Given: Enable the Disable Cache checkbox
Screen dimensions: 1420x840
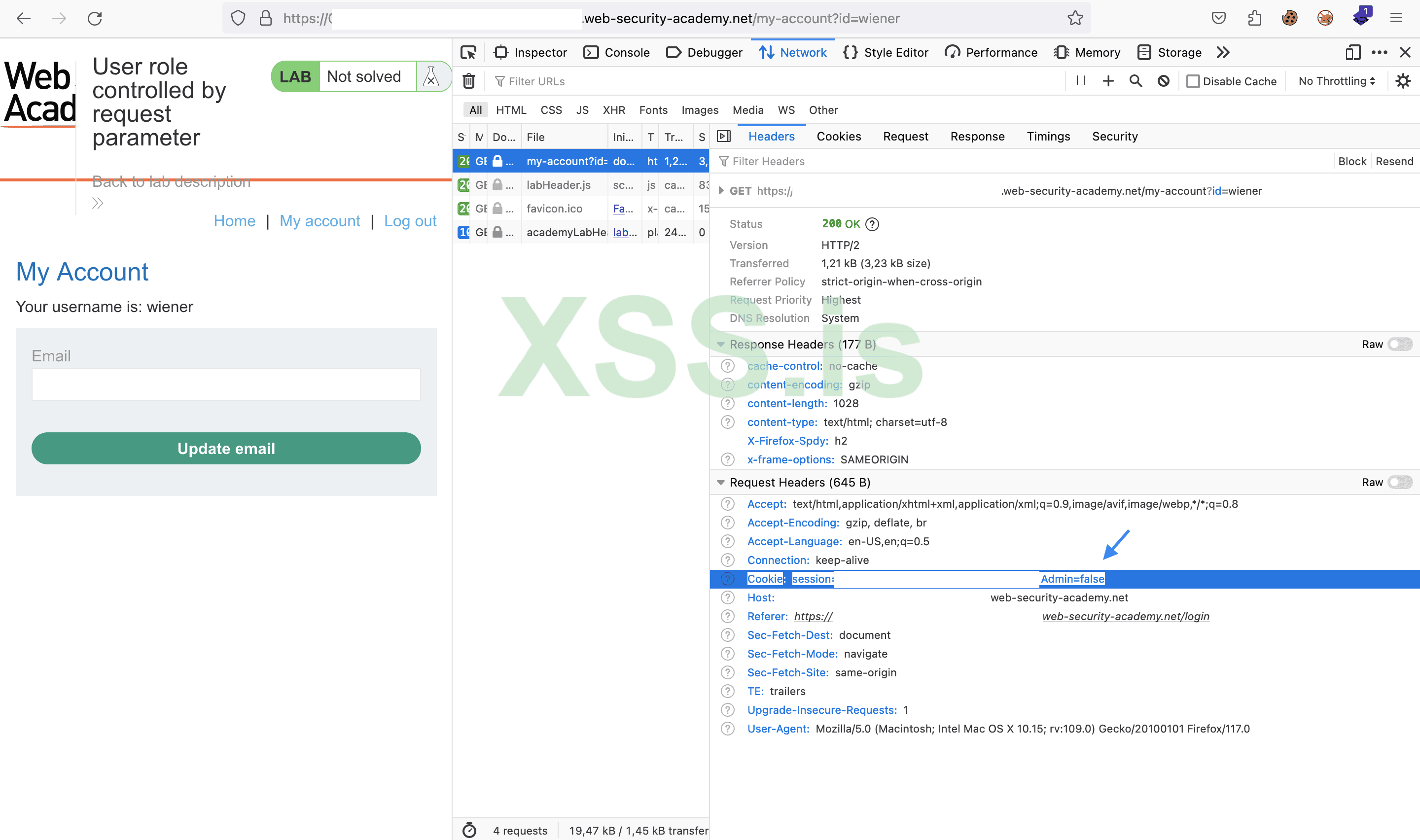Looking at the screenshot, I should click(x=1193, y=81).
